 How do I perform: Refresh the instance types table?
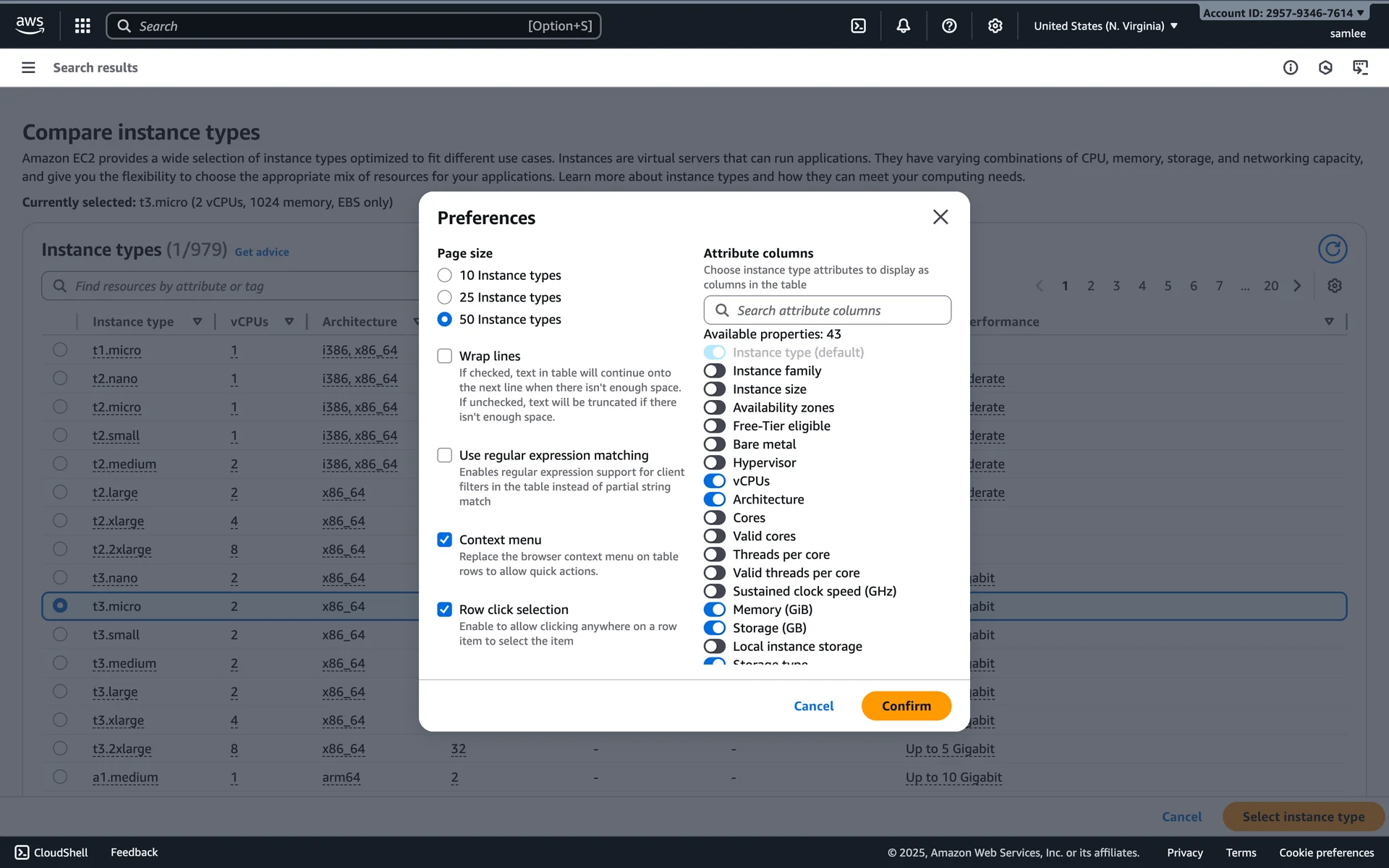click(x=1332, y=249)
